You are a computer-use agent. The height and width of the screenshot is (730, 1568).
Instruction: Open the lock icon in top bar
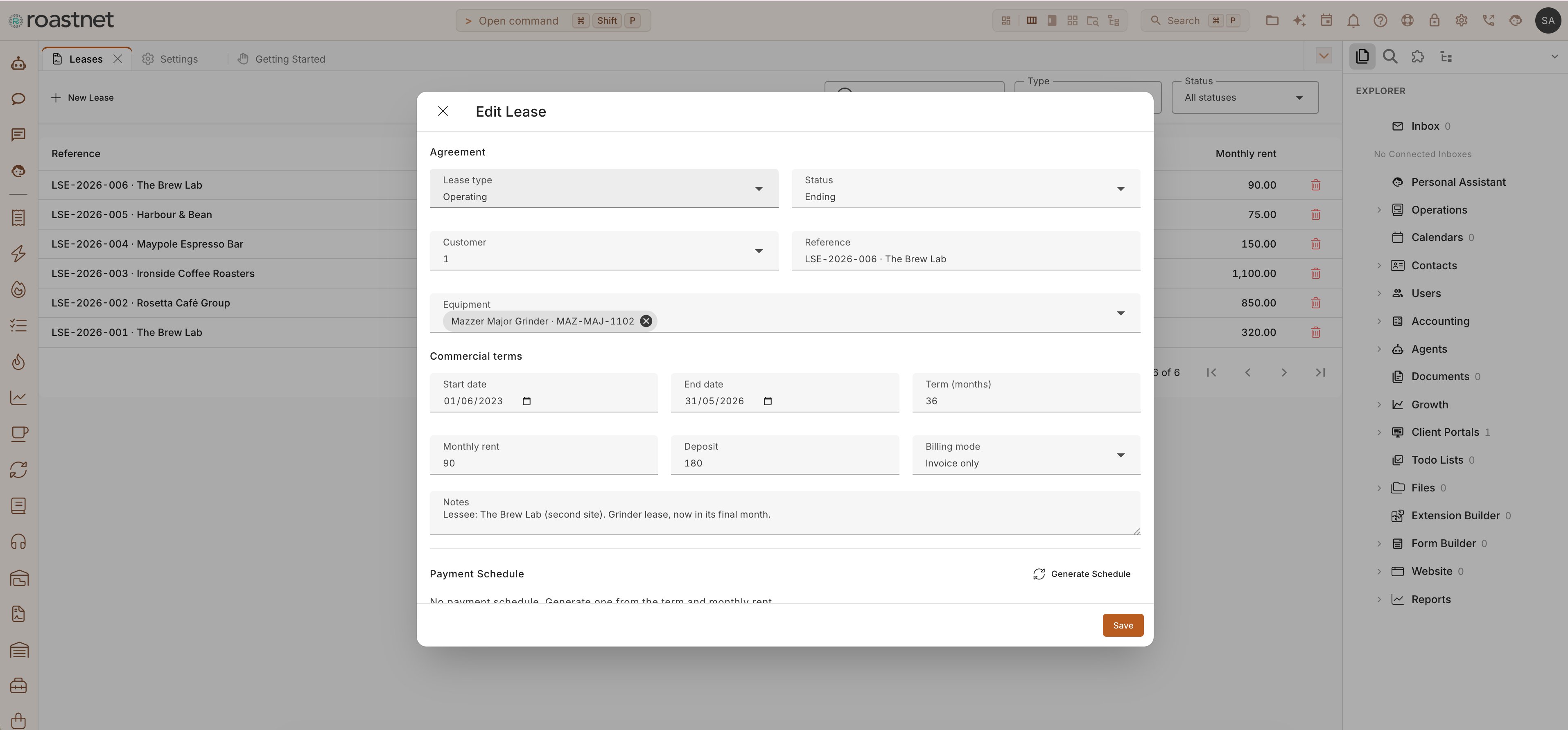[1434, 21]
